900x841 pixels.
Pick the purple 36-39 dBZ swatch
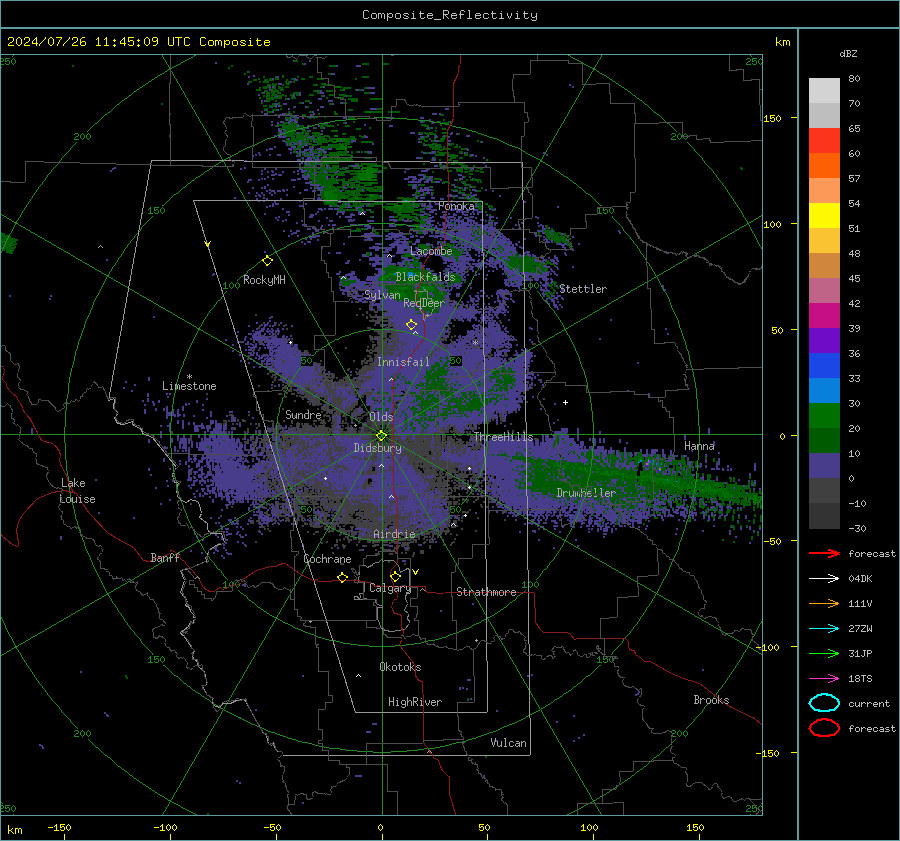coord(824,341)
